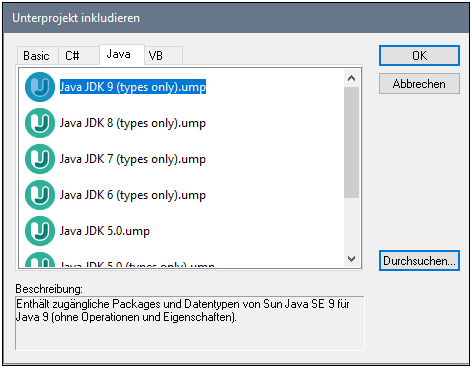Screen dimensions: 472x368
Task: Confirm with the OK button
Action: (419, 56)
